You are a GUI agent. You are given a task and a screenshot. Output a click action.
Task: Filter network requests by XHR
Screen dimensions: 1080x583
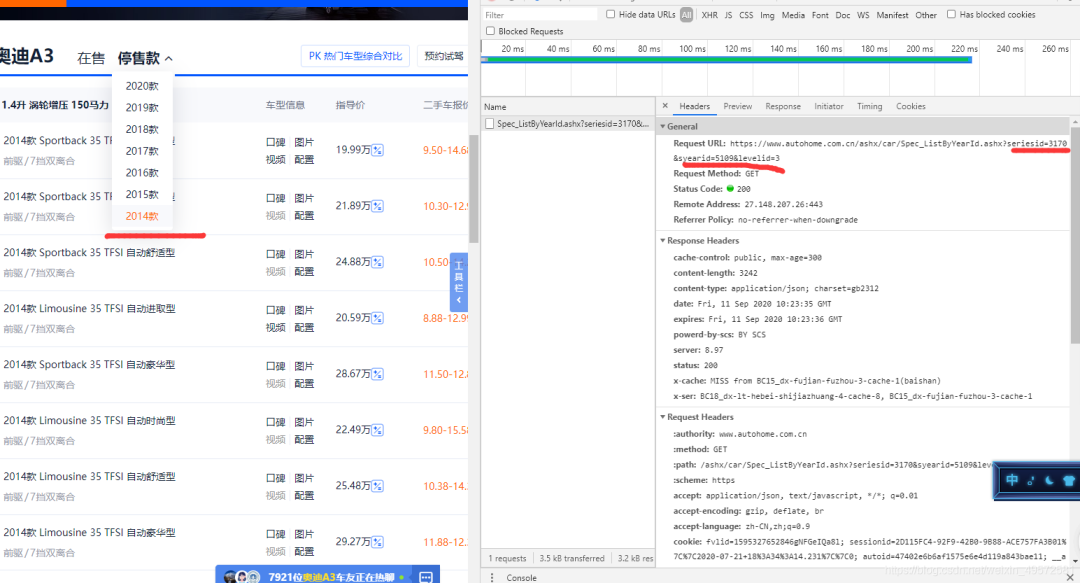[x=709, y=15]
